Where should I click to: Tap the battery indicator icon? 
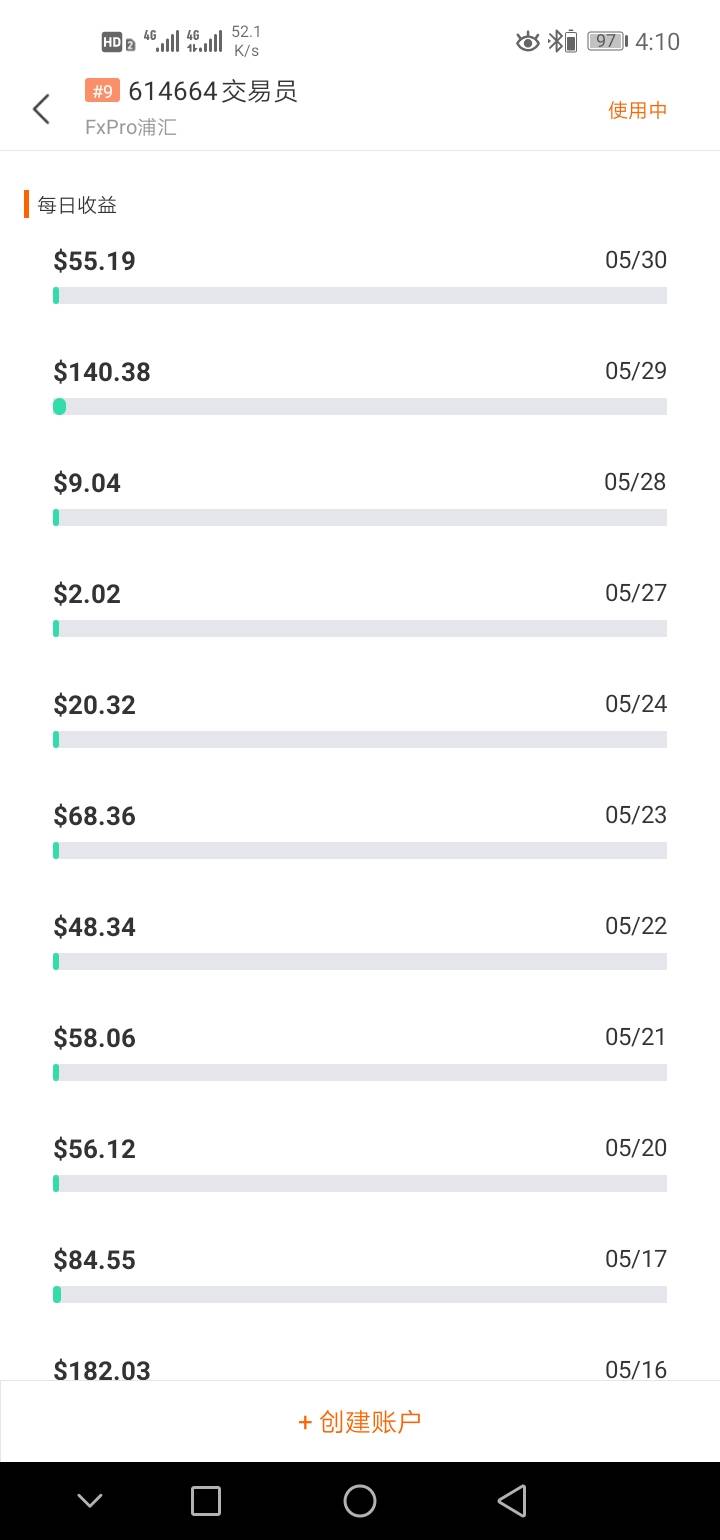(x=607, y=41)
